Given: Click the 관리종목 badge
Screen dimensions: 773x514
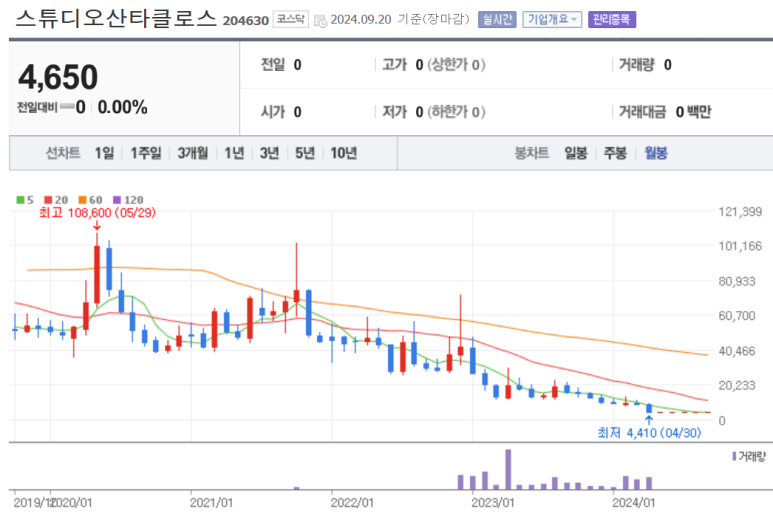Looking at the screenshot, I should click(x=611, y=20).
